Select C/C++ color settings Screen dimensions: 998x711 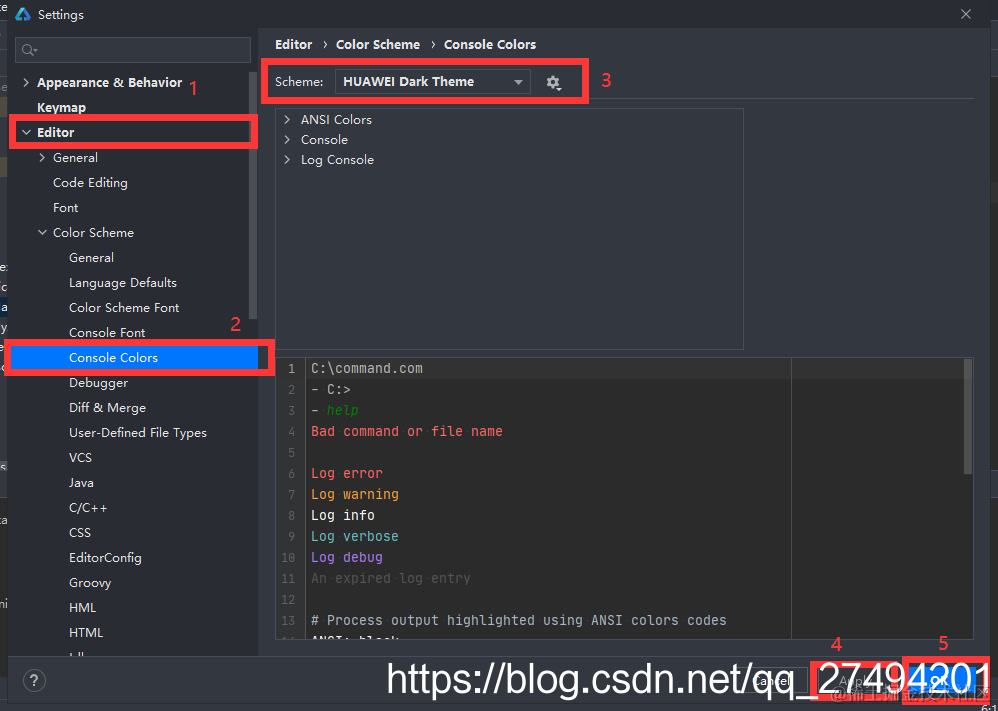coord(88,508)
